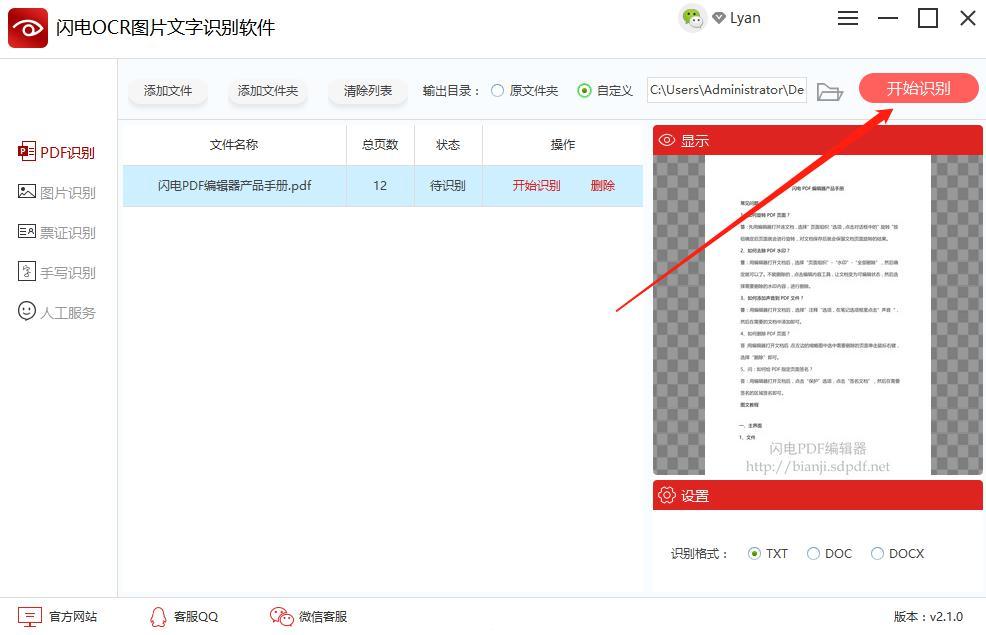The width and height of the screenshot is (986, 635).
Task: Click status cell 待识别
Action: tap(448, 185)
